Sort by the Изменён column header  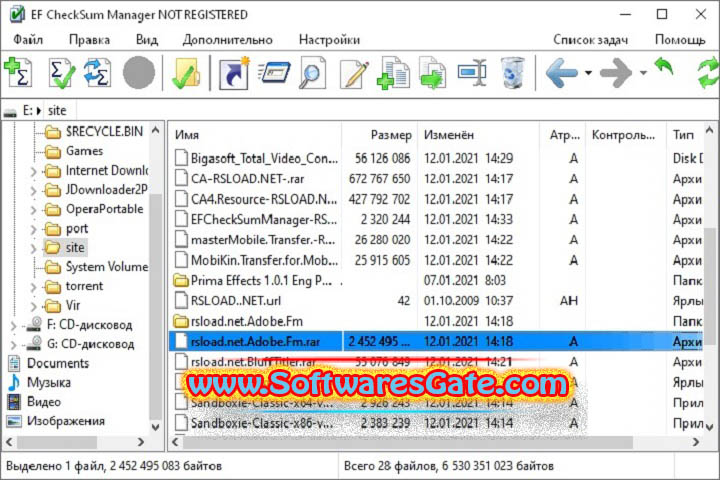point(478,135)
